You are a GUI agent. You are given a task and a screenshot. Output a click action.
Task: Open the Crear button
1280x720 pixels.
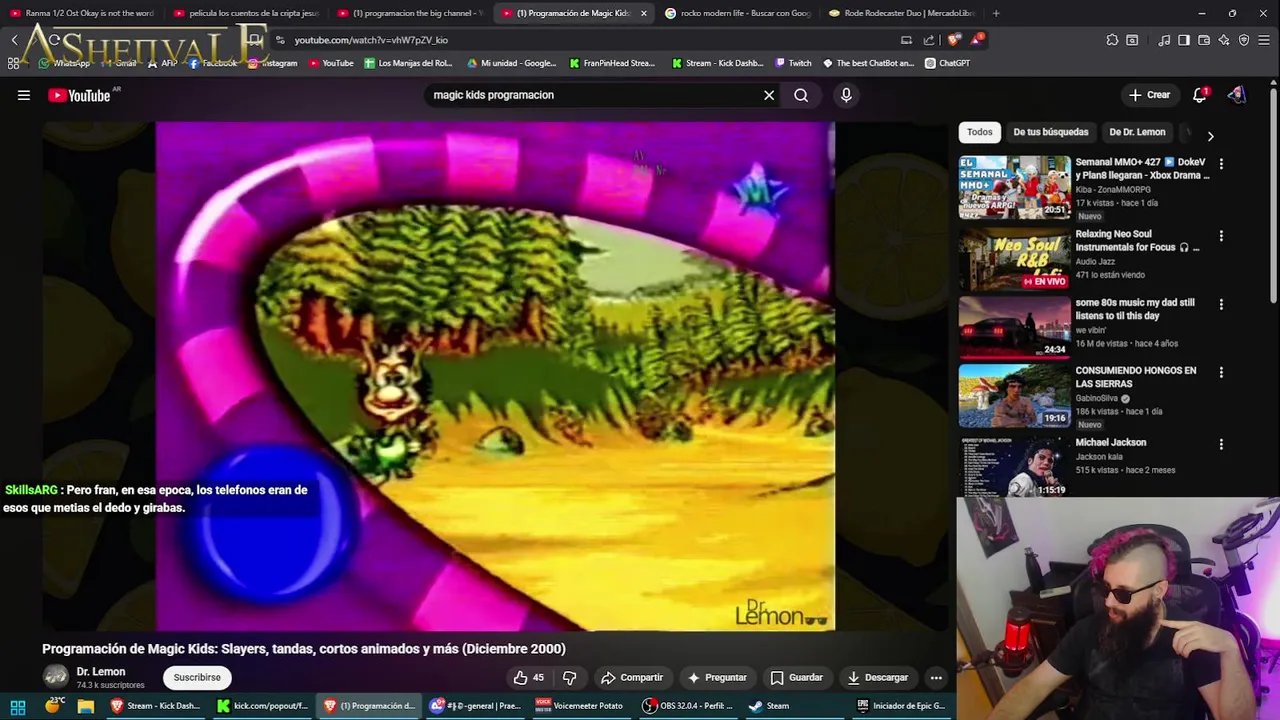[x=1149, y=95]
